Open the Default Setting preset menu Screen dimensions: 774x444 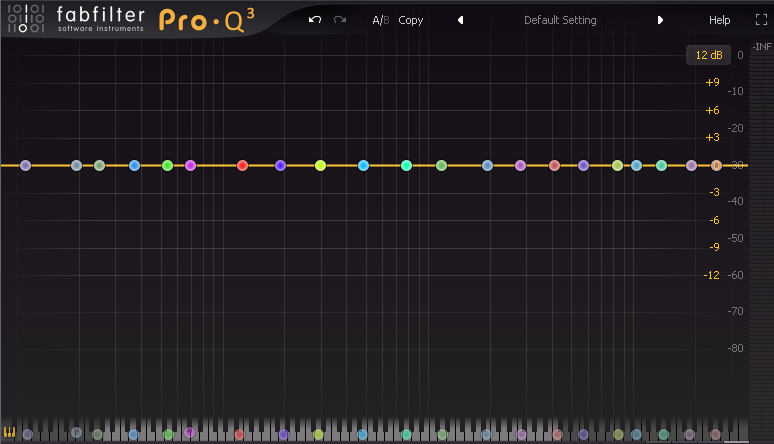(x=560, y=20)
